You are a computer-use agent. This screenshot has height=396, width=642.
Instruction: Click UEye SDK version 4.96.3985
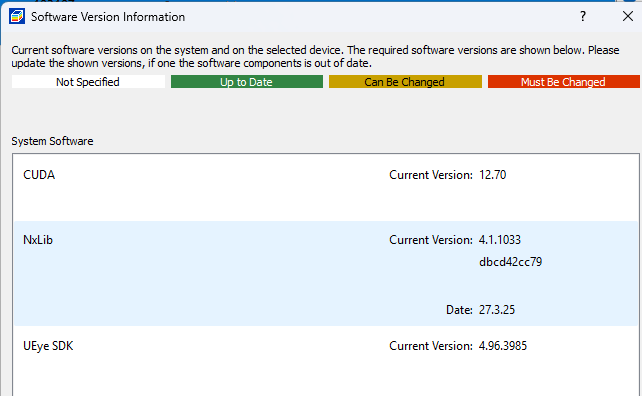click(x=503, y=346)
